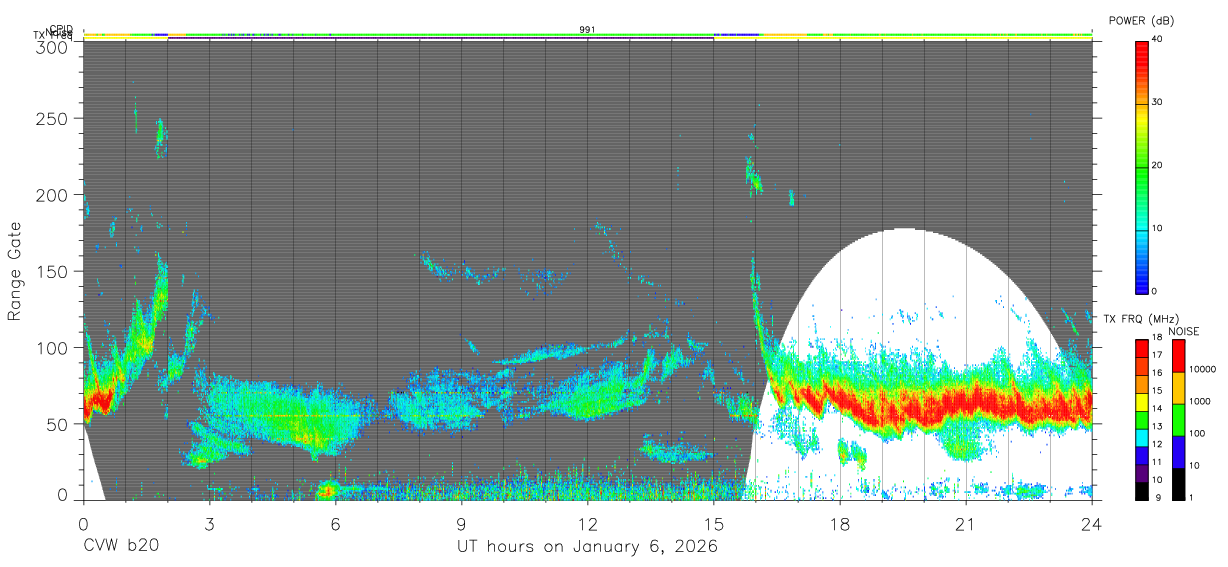Click the UT hour 9 axis label
The width and height of the screenshot is (1228, 567).
click(x=461, y=523)
